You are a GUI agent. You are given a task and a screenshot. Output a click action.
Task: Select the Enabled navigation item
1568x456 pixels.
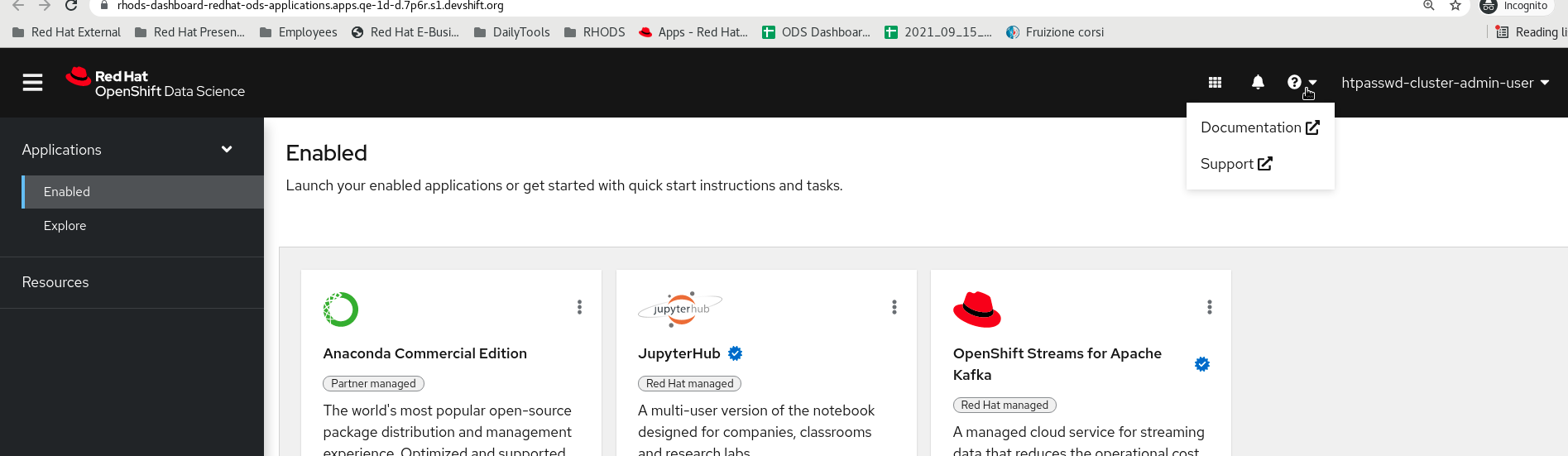click(x=67, y=192)
